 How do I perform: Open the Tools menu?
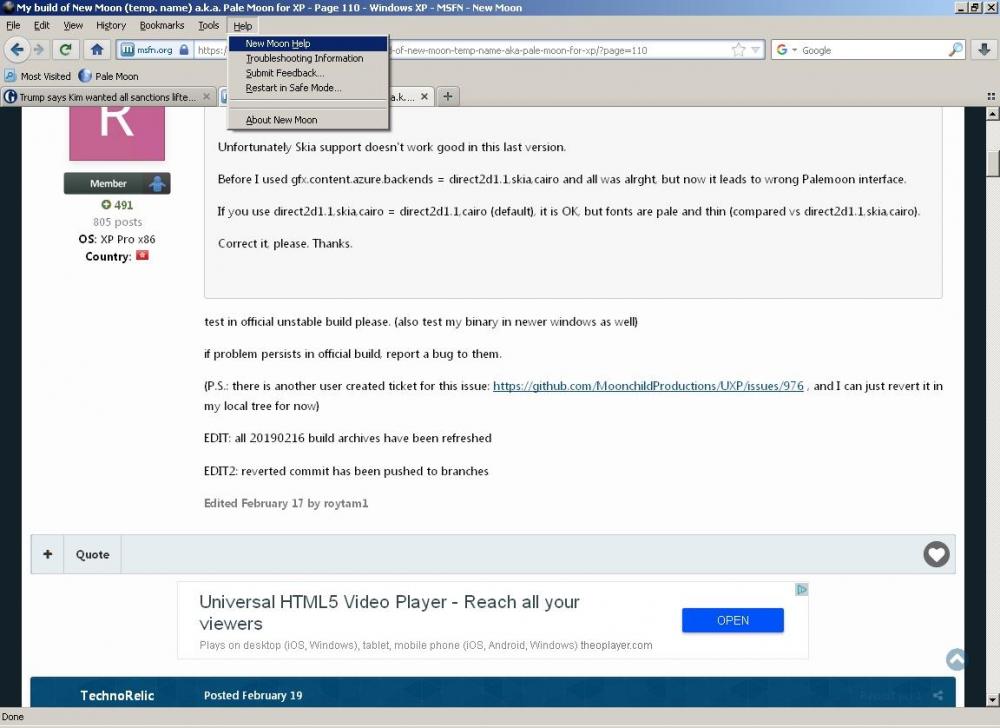tap(208, 25)
